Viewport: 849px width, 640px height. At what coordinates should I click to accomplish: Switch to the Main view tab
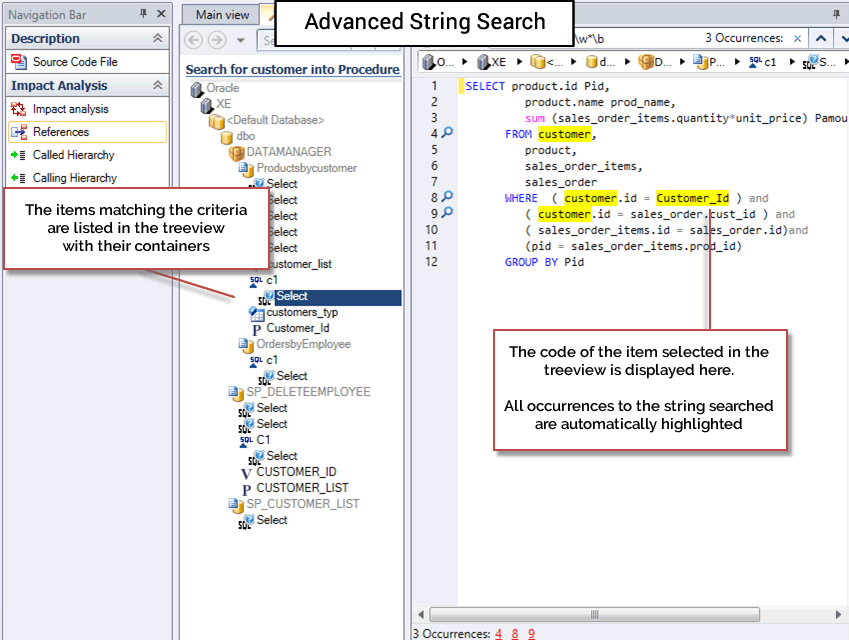click(222, 14)
